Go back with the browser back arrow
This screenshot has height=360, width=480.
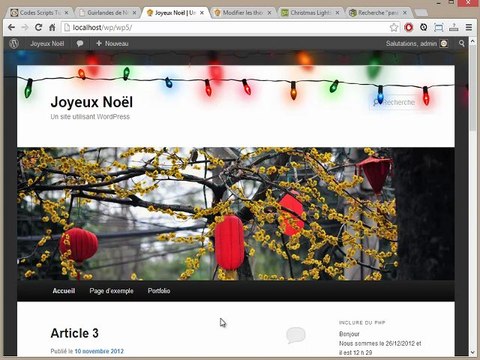[x=12, y=27]
